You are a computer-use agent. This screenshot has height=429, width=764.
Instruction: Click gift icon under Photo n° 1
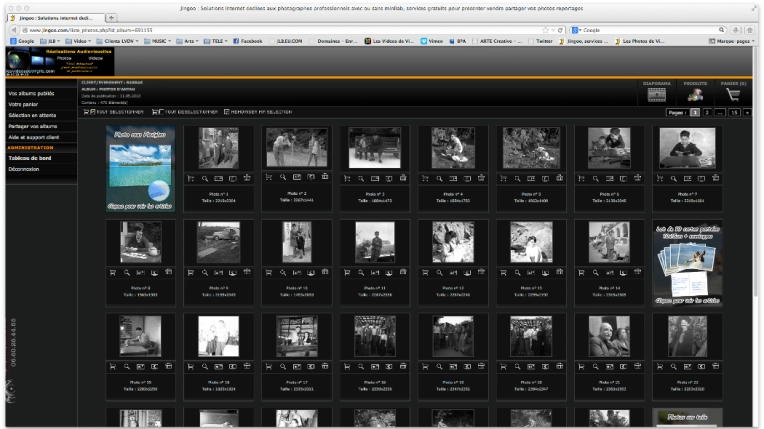point(247,178)
